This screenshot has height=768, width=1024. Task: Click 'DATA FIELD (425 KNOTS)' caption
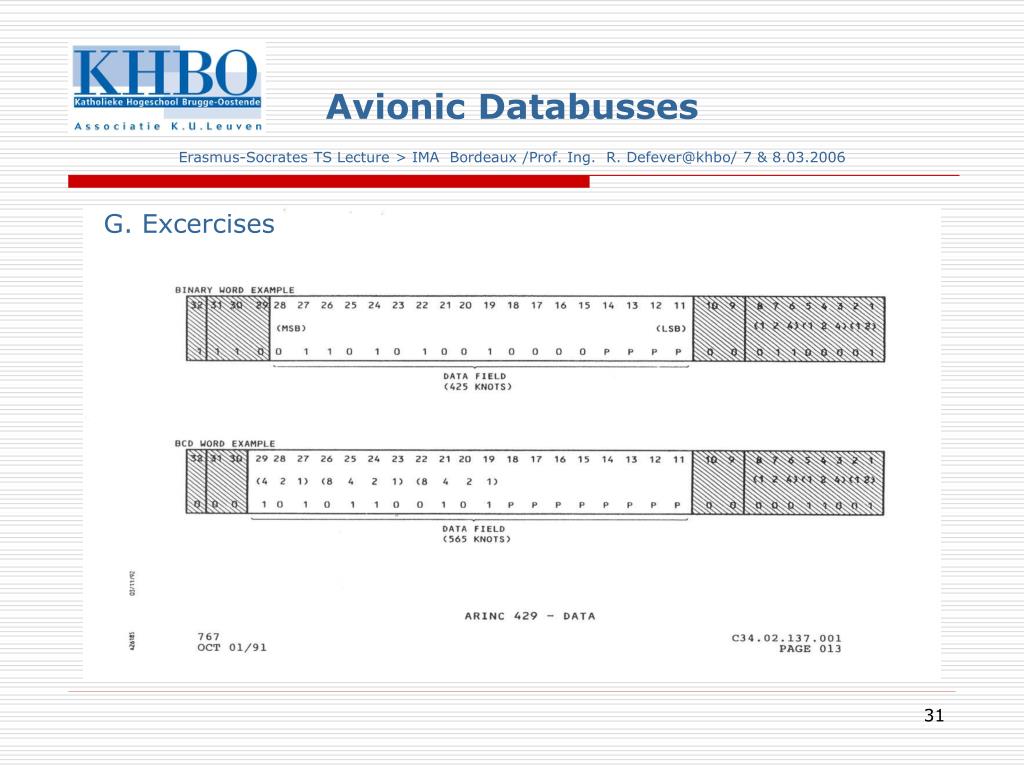tap(477, 381)
